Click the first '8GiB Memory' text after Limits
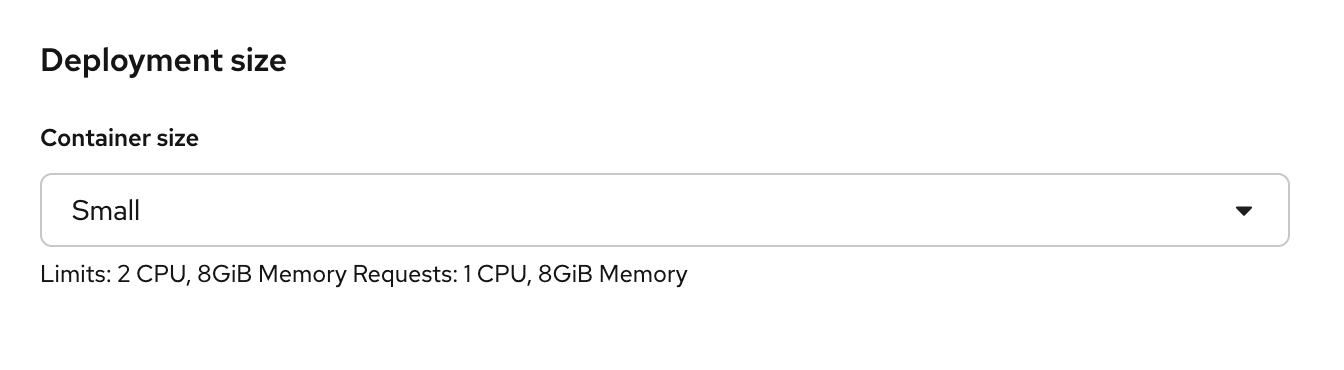 tap(272, 274)
